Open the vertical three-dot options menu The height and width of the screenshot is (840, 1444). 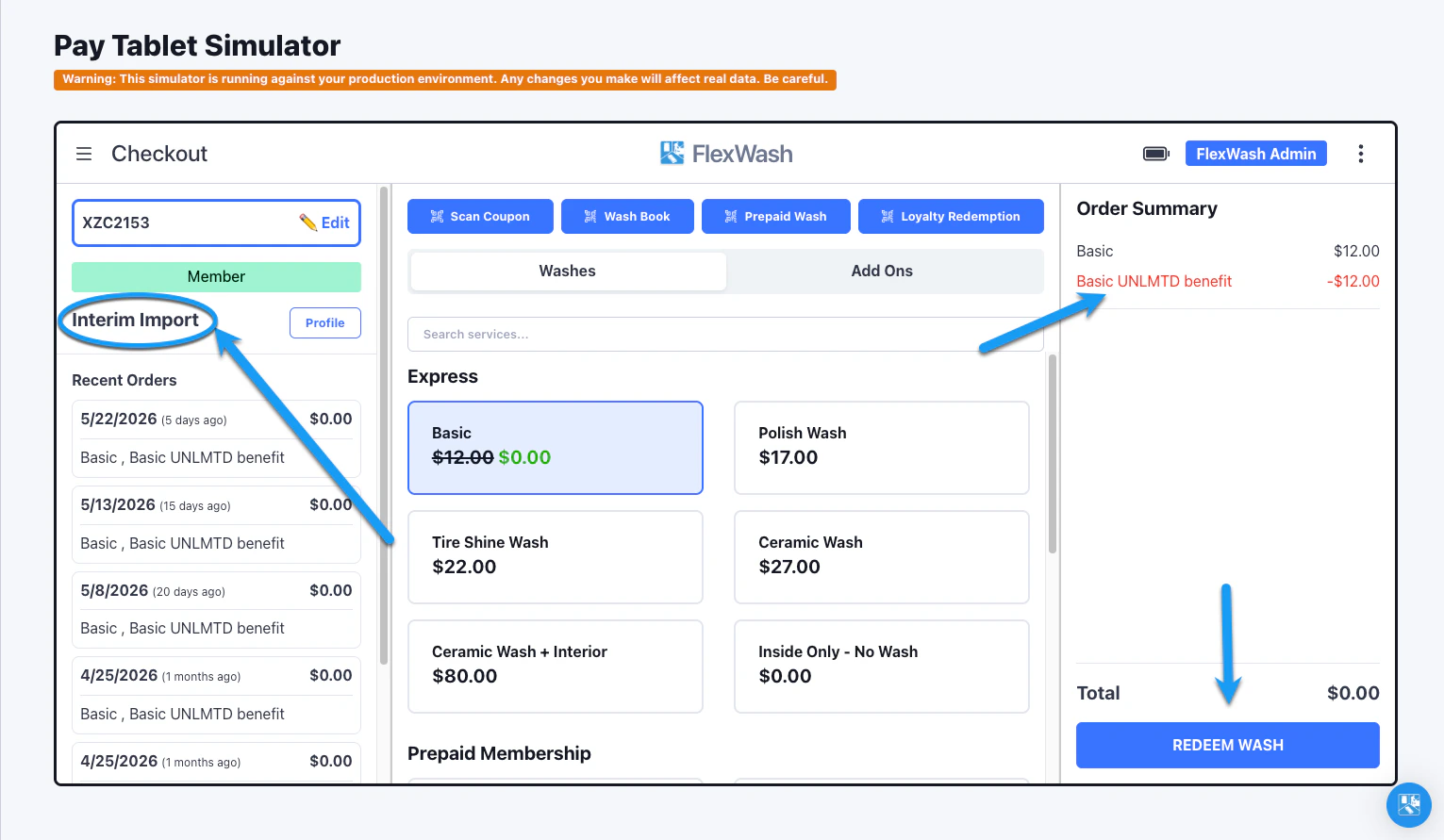[1360, 154]
